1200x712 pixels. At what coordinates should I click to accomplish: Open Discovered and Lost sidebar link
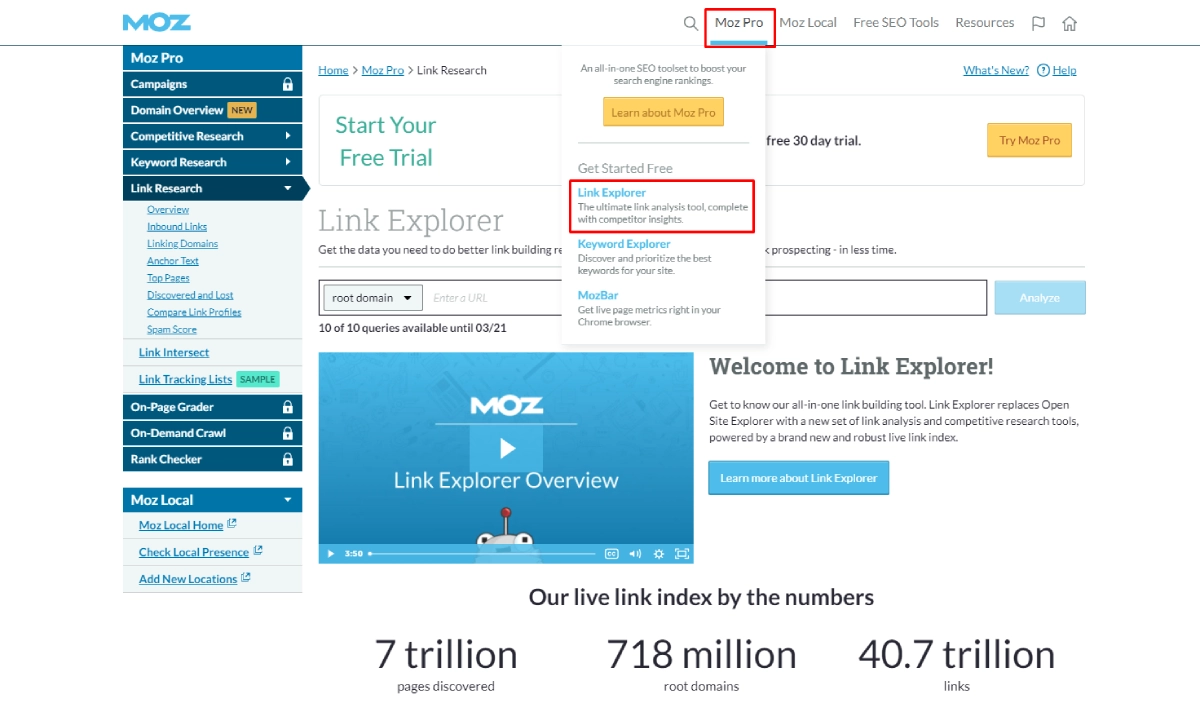[190, 295]
